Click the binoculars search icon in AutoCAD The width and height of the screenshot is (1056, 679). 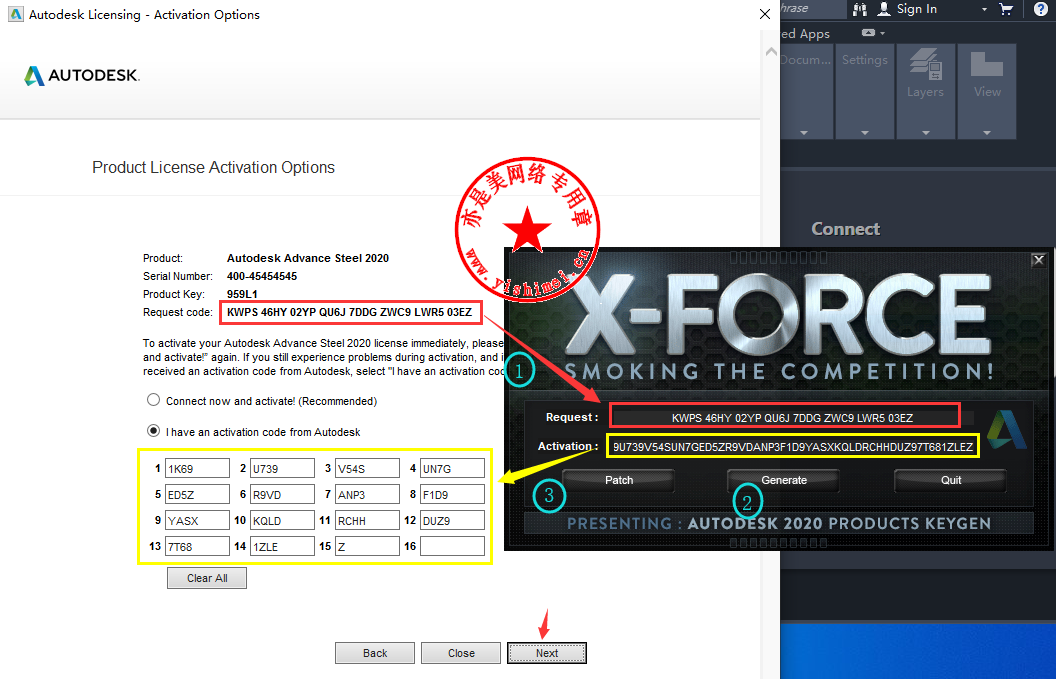click(x=860, y=9)
